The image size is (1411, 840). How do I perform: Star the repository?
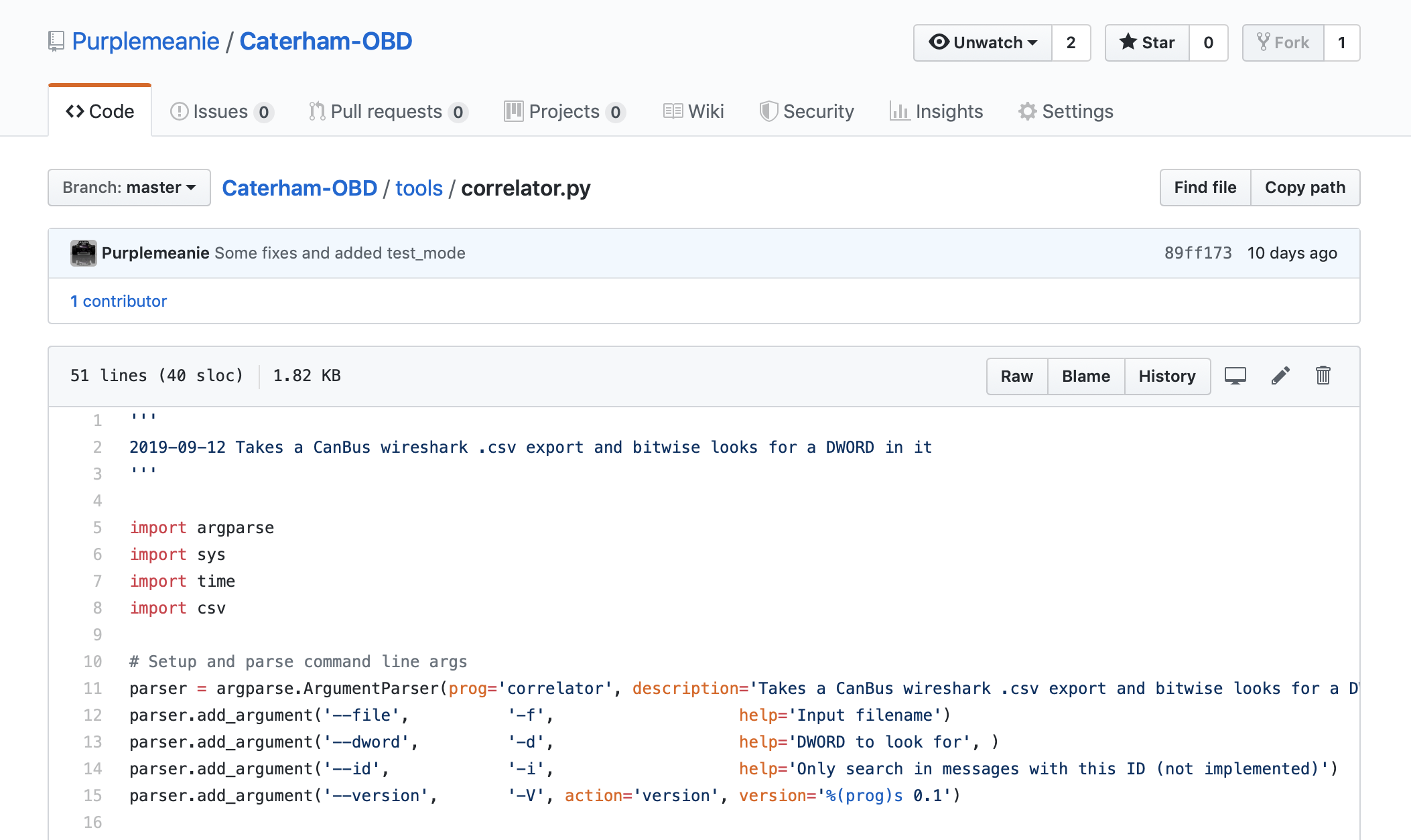click(x=1147, y=43)
